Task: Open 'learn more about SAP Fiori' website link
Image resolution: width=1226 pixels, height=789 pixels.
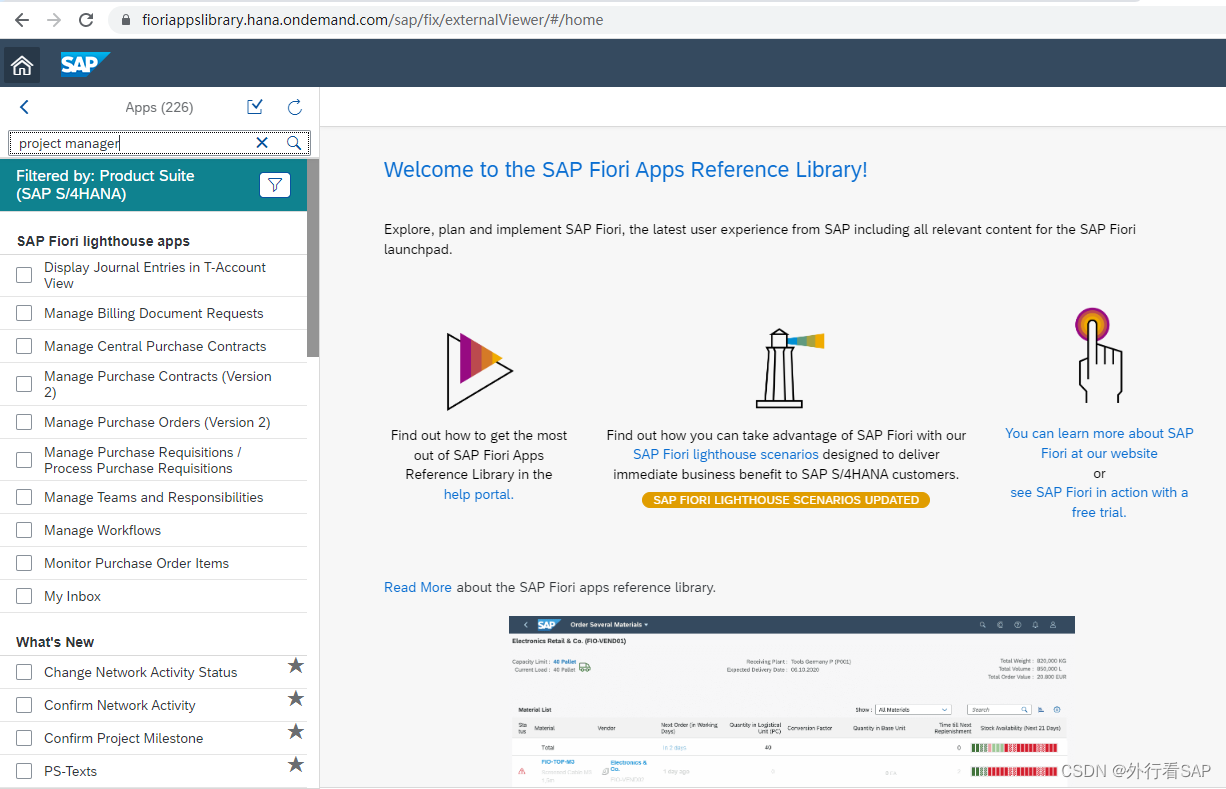Action: coord(1099,443)
